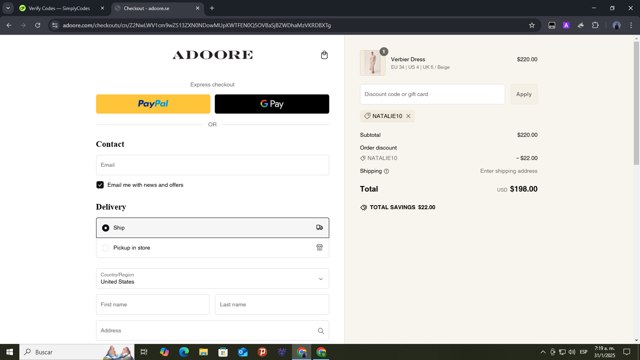This screenshot has height=360, width=640.
Task: Click the Verbier Dress product thumbnail
Action: tap(372, 63)
